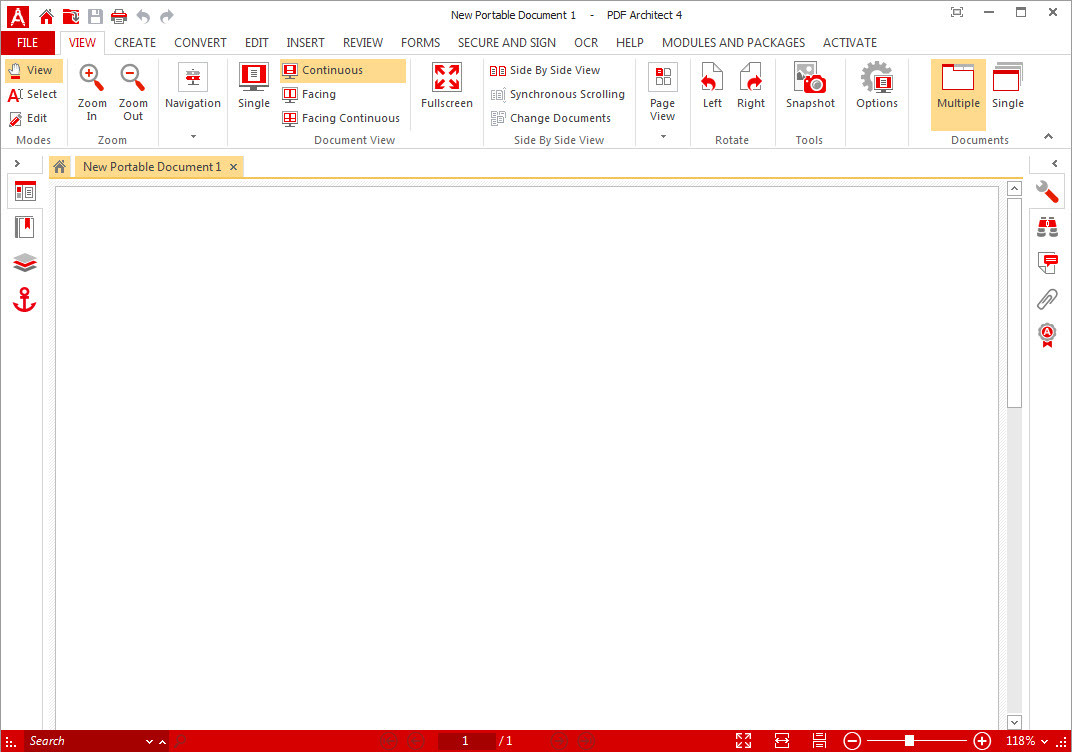Switch to the SECURE AND SIGN tab
Image resolution: width=1072 pixels, height=752 pixels.
click(x=507, y=42)
